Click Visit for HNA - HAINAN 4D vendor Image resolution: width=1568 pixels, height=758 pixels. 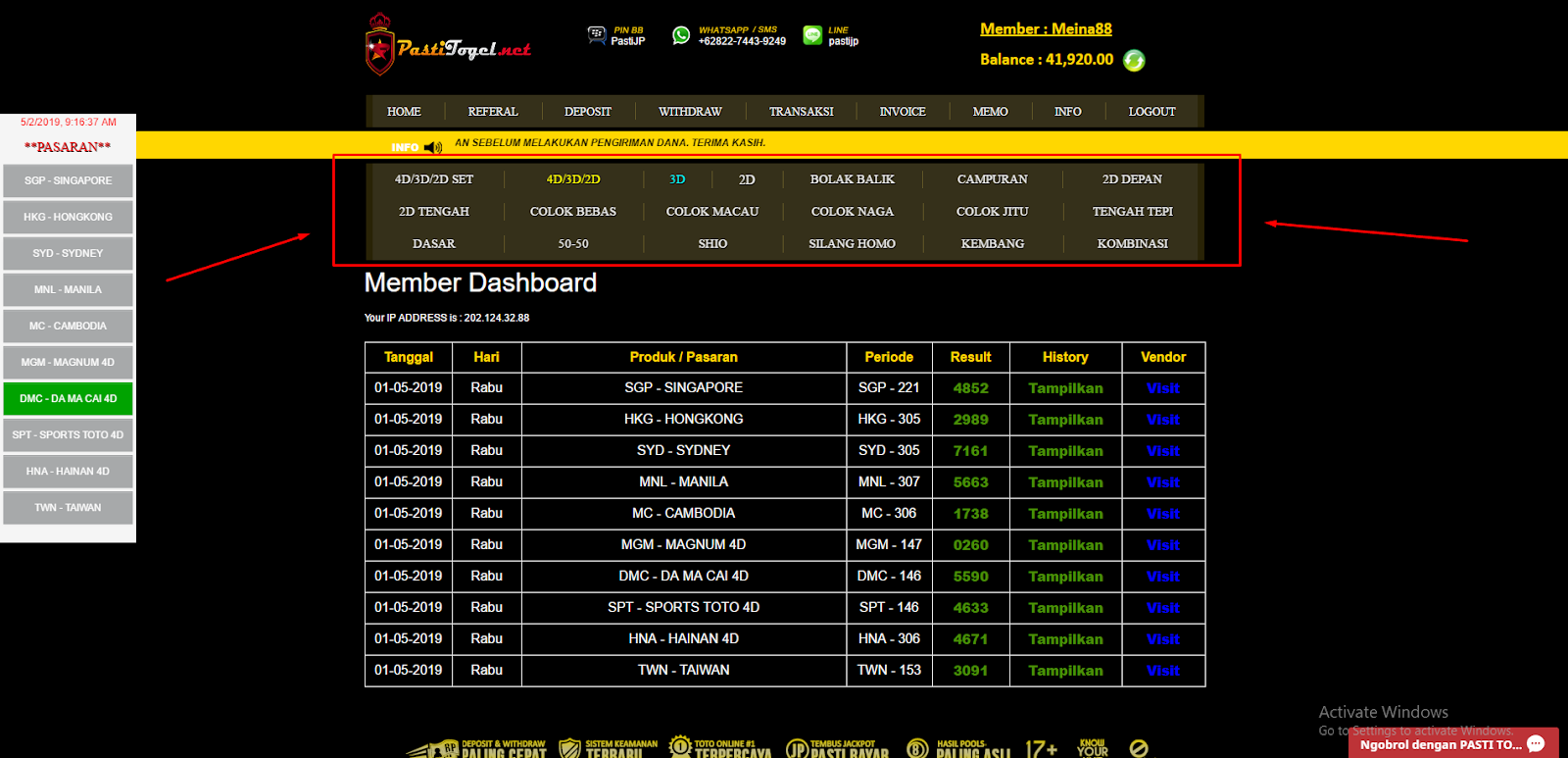click(x=1162, y=639)
